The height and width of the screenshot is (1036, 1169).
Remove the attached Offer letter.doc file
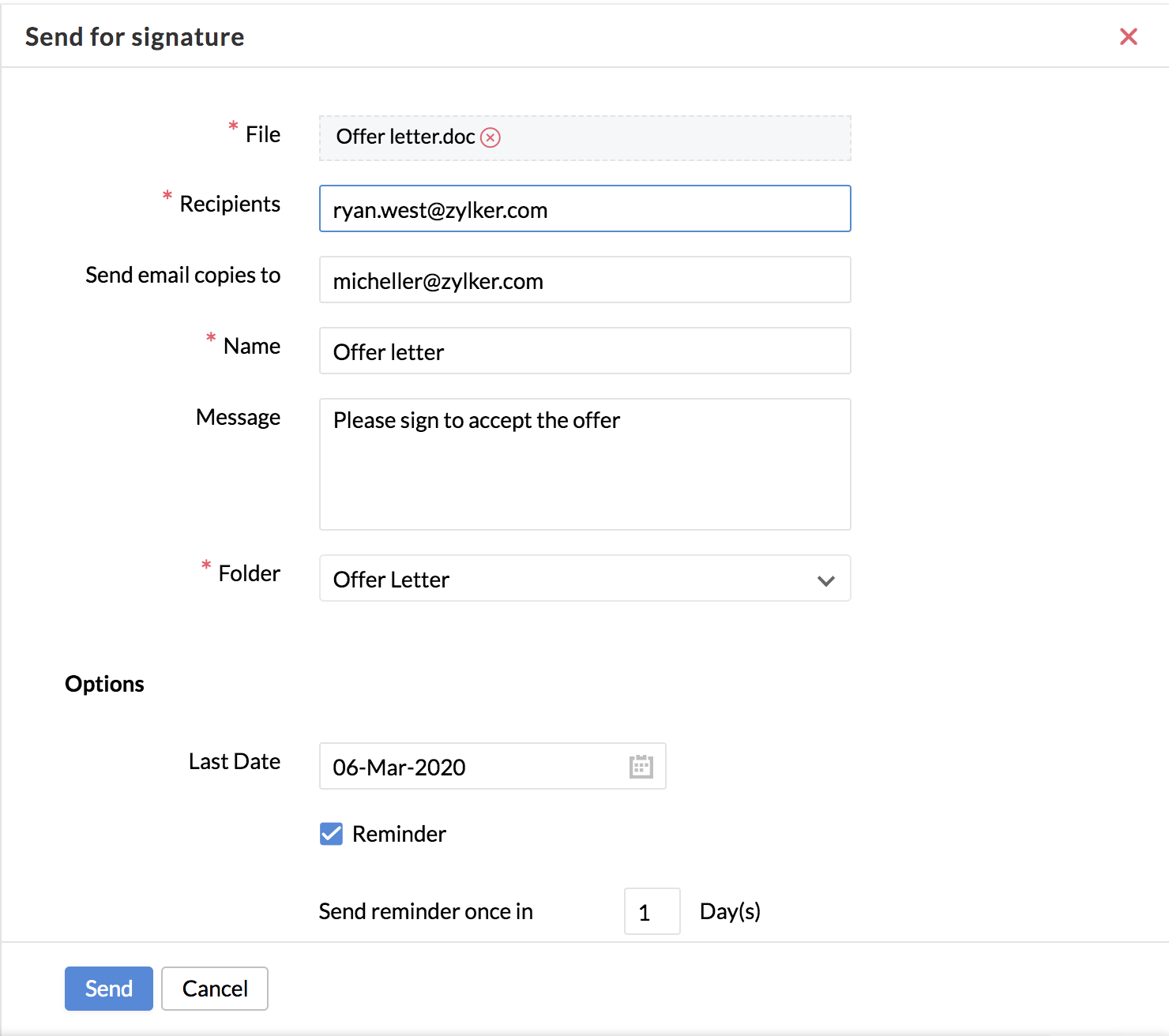point(491,137)
